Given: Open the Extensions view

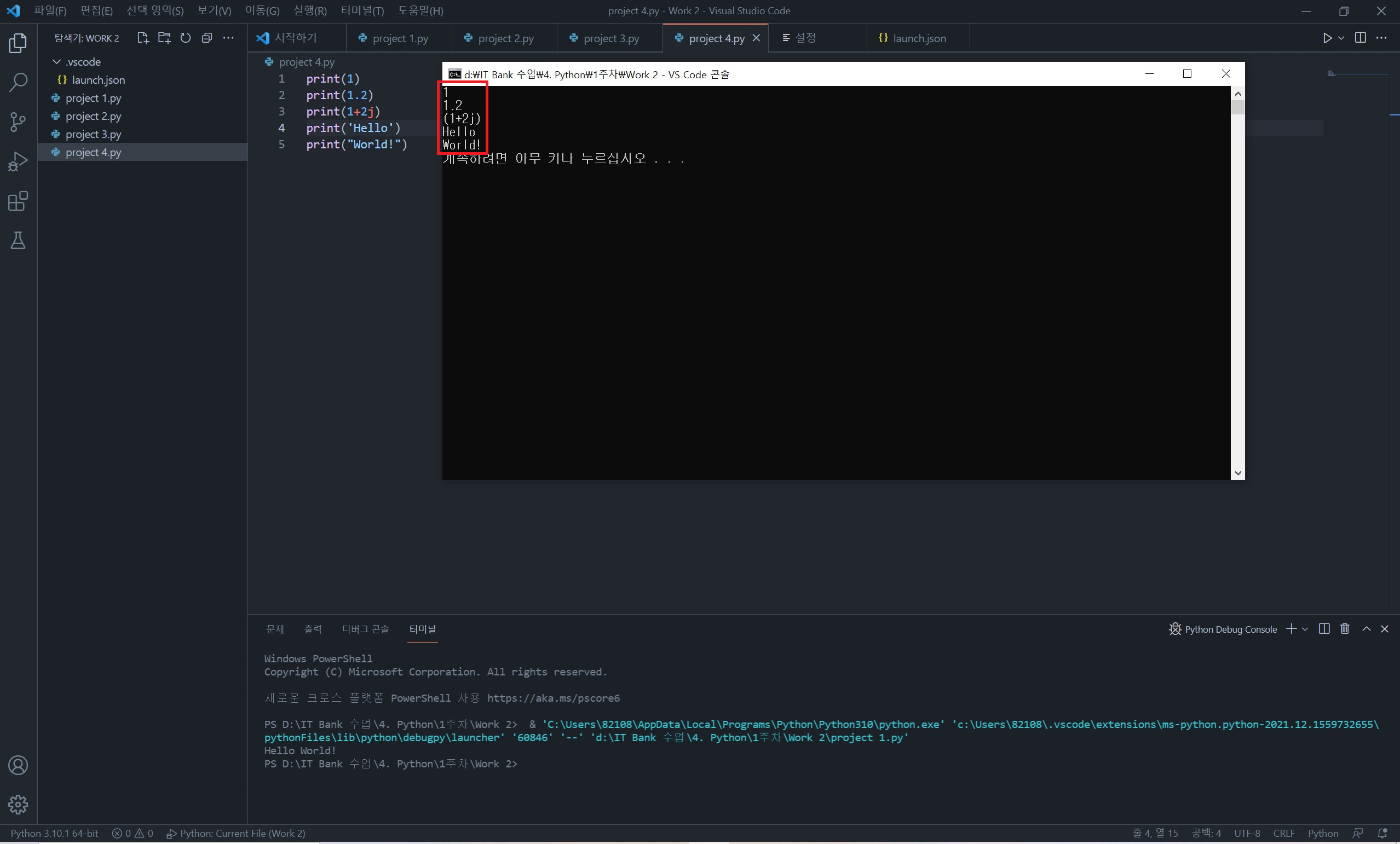Looking at the screenshot, I should click(18, 201).
